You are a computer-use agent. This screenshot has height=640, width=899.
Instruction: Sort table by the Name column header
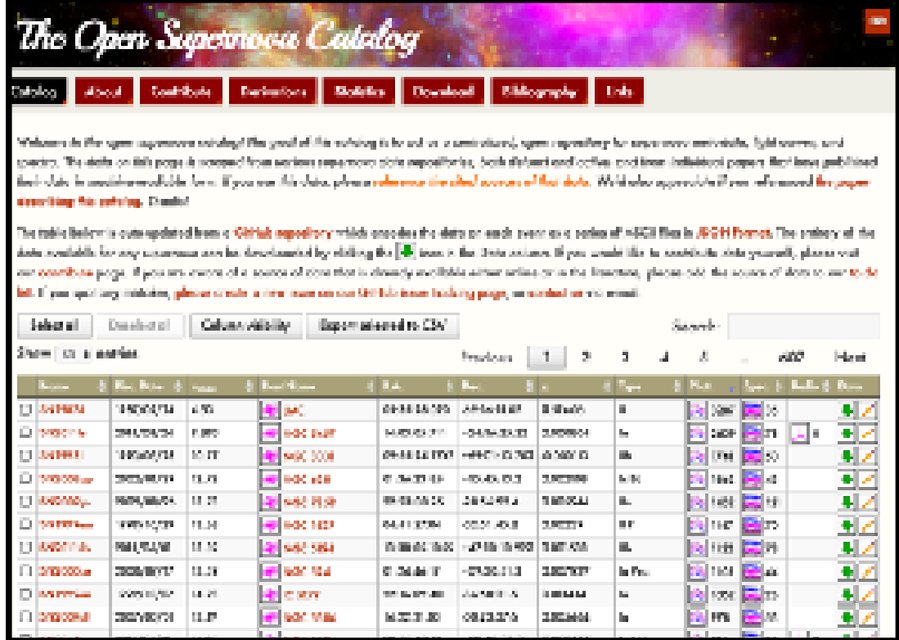coord(72,387)
